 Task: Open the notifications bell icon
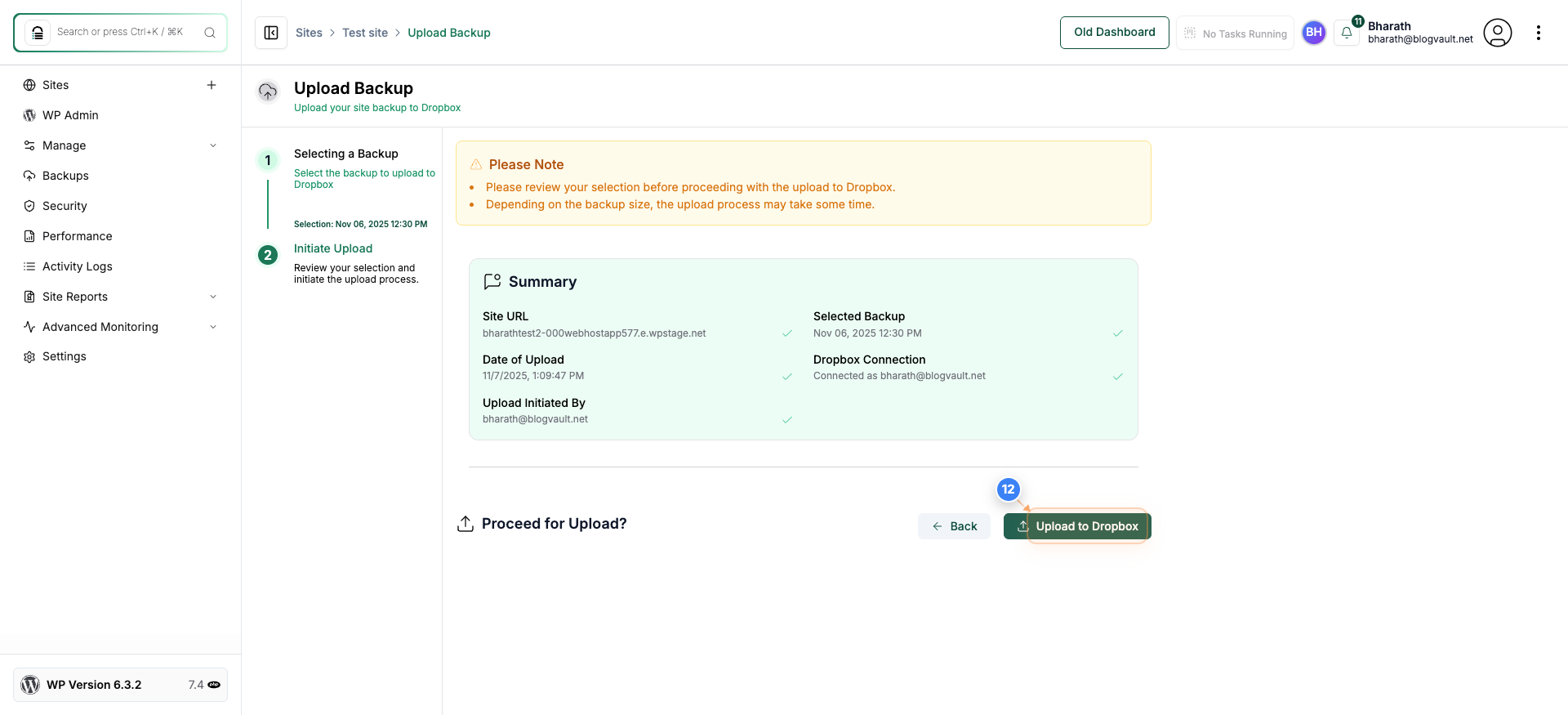click(1347, 33)
